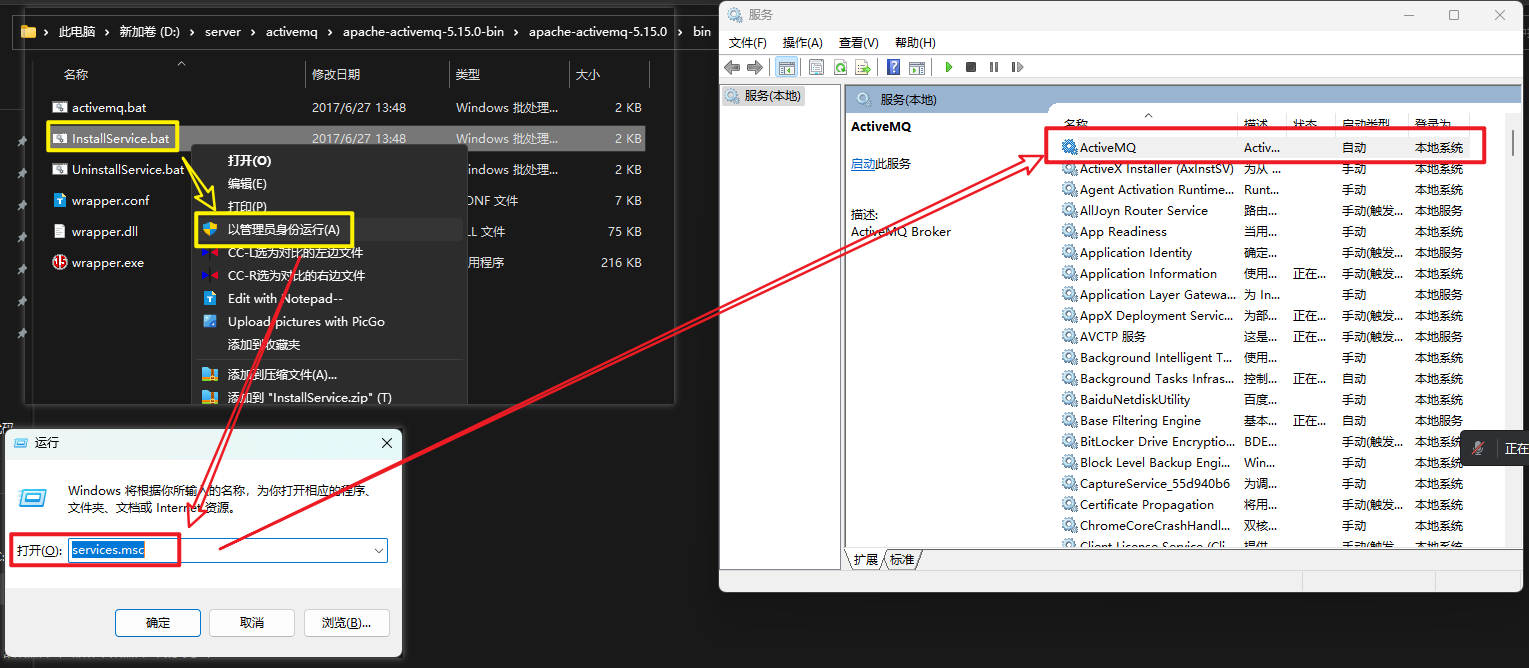The height and width of the screenshot is (668, 1529).
Task: Open the blue question mark Help icon
Action: (x=894, y=67)
